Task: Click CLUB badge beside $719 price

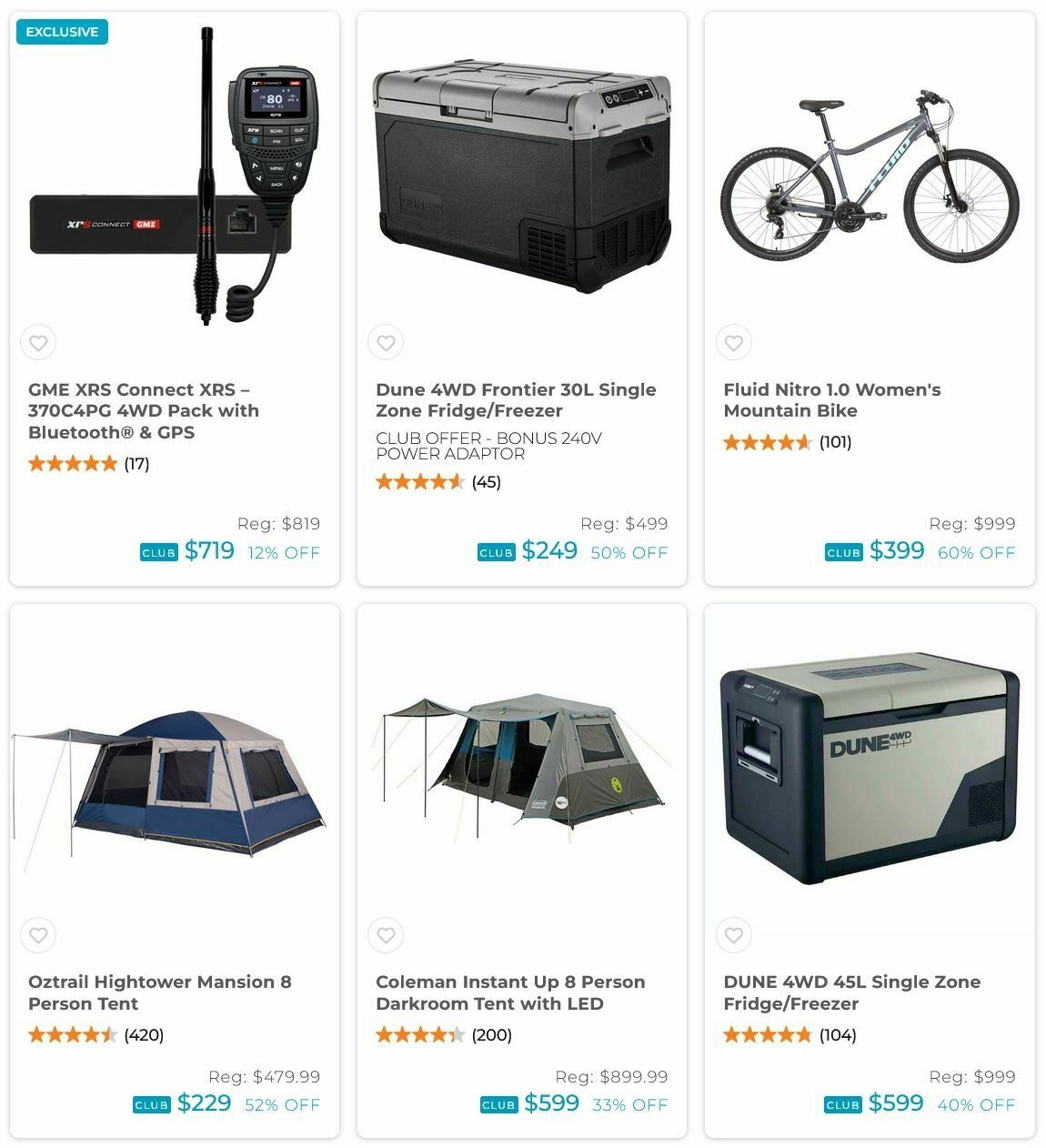Action: pyautogui.click(x=159, y=552)
